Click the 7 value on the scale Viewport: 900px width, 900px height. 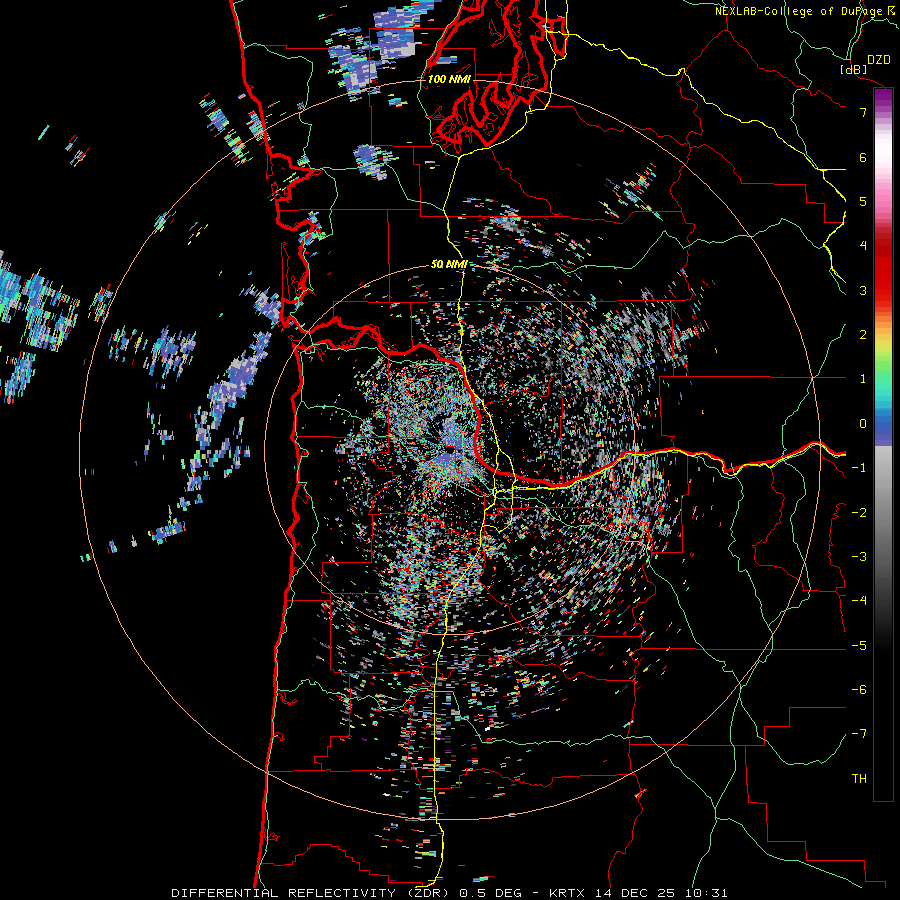pyautogui.click(x=863, y=112)
